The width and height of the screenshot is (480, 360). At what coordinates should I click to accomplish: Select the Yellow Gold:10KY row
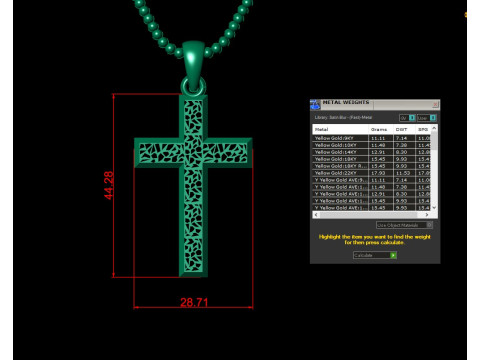click(x=371, y=145)
